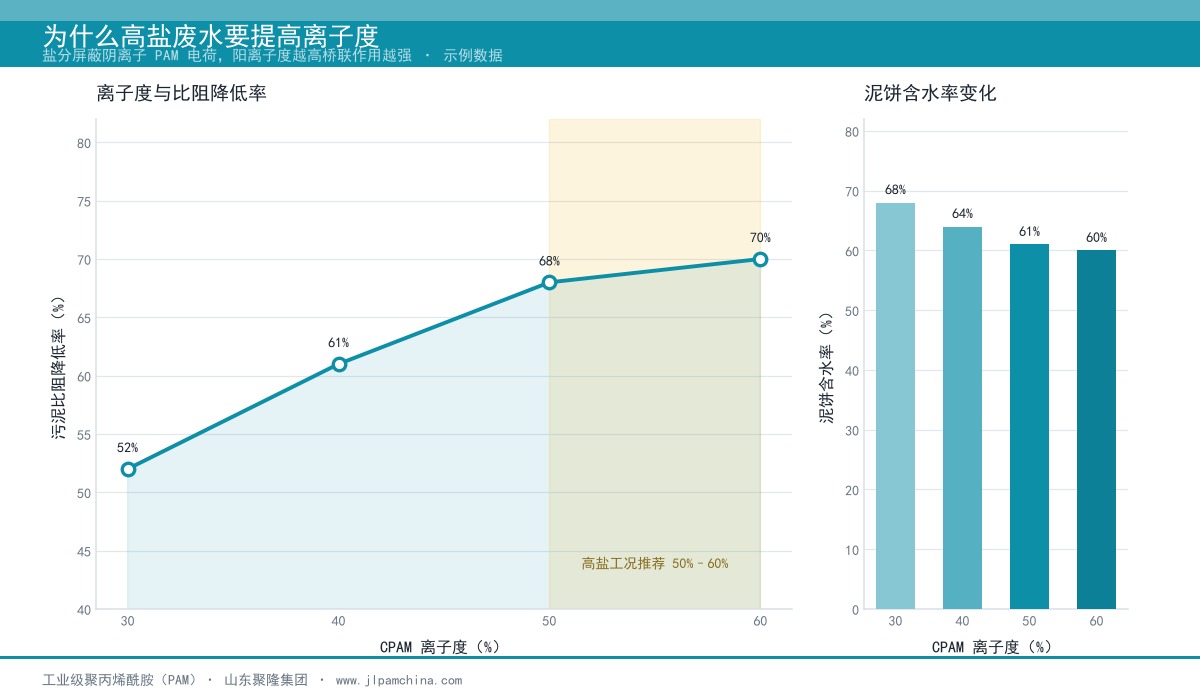The image size is (1200, 700).
Task: Click line chart y-axis tick 45
Action: [84, 551]
